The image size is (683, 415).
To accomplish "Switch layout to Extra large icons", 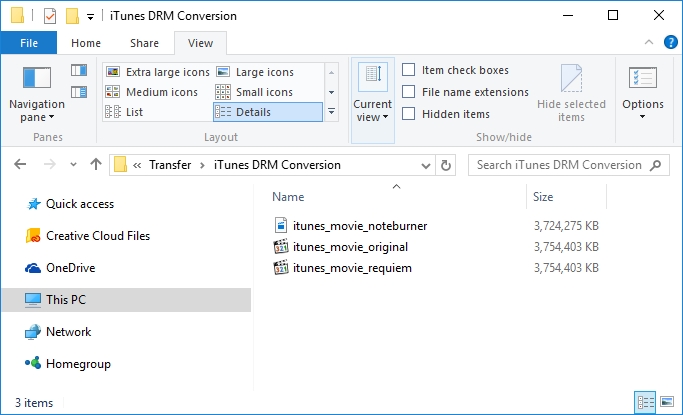I will point(158,72).
